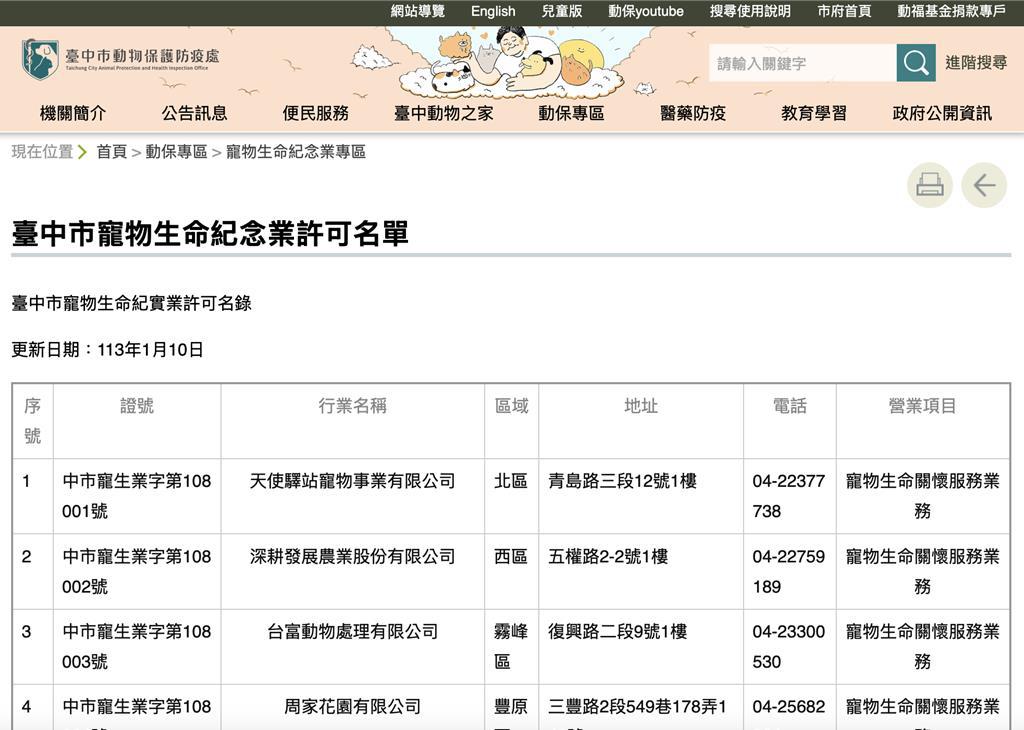Click the 青島路三段12號1樓 address
Image resolution: width=1024 pixels, height=730 pixels.
(x=622, y=481)
